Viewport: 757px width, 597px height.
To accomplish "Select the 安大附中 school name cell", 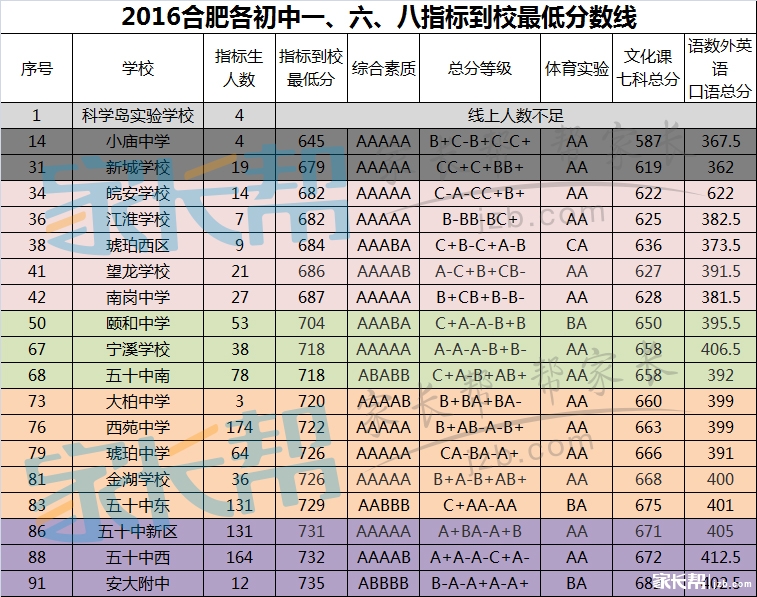I will pyautogui.click(x=138, y=583).
